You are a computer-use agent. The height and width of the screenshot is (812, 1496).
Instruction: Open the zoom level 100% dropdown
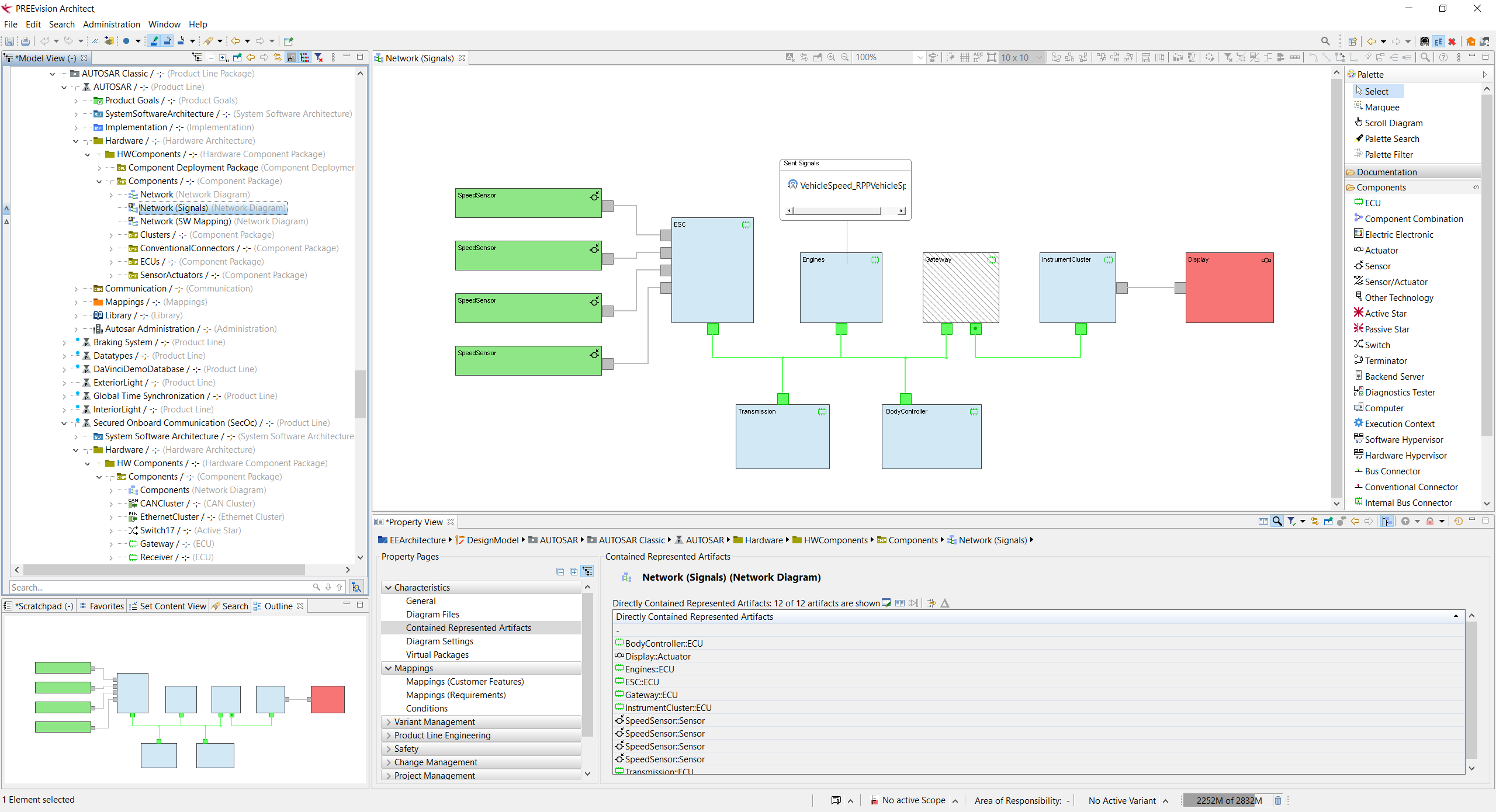(920, 57)
